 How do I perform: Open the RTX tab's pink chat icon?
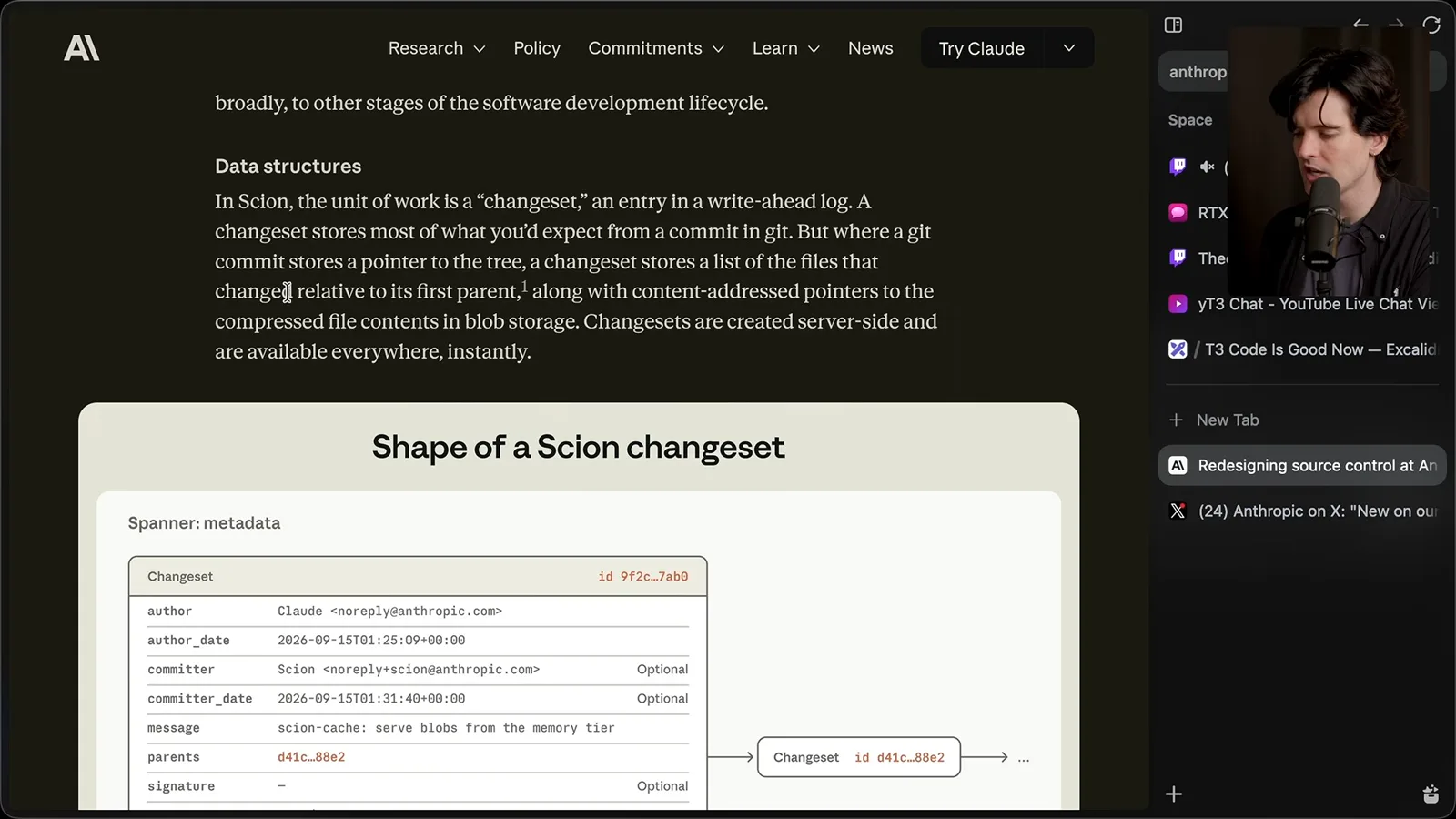point(1178,212)
